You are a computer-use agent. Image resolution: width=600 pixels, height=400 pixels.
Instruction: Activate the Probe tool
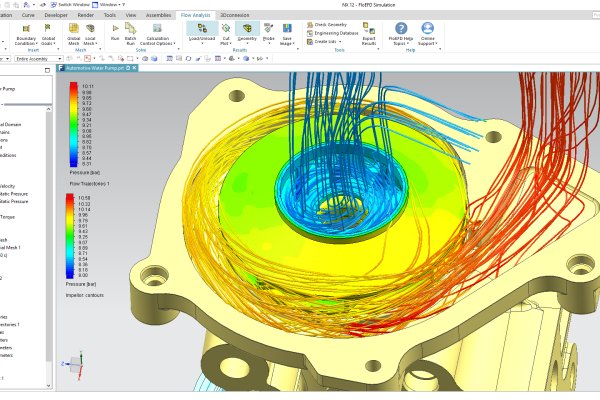(269, 31)
